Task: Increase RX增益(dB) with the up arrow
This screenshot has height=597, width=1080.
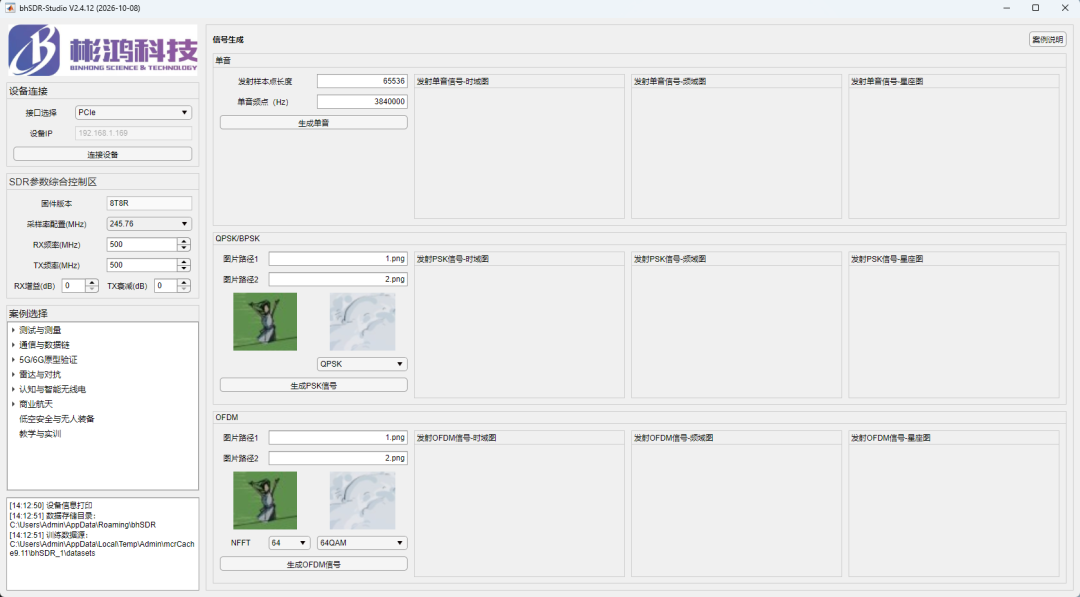Action: click(x=92, y=282)
